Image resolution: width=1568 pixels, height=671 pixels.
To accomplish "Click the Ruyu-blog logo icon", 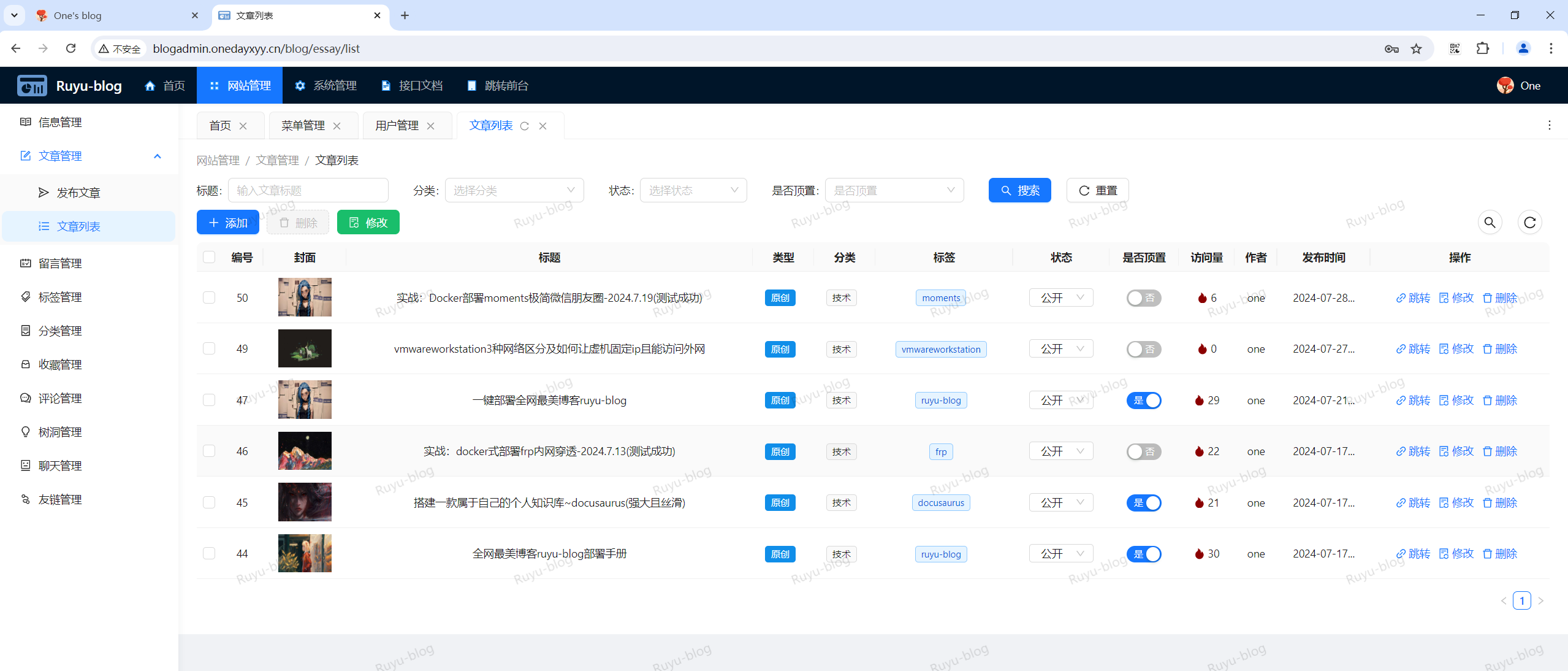I will (32, 86).
